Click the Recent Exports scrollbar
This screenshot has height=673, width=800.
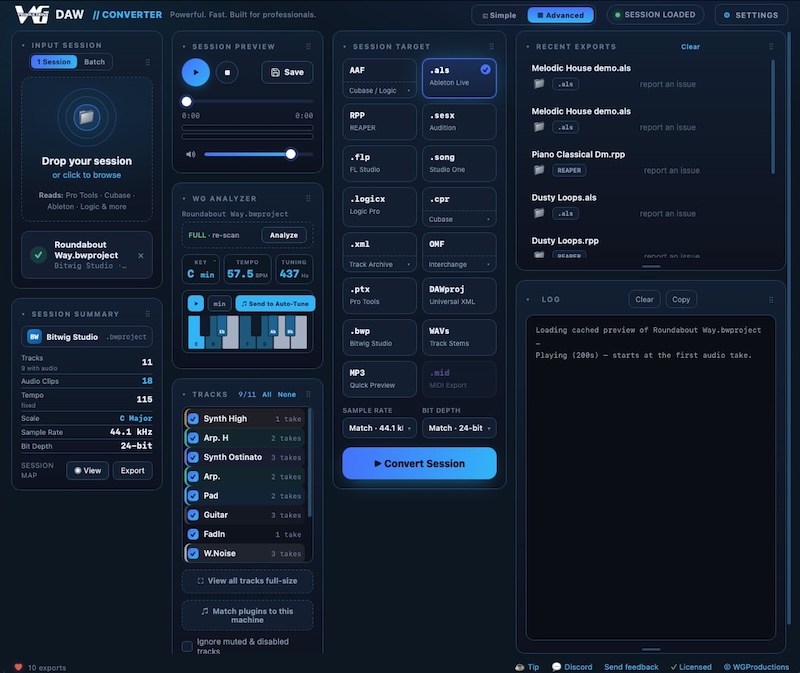pos(772,116)
